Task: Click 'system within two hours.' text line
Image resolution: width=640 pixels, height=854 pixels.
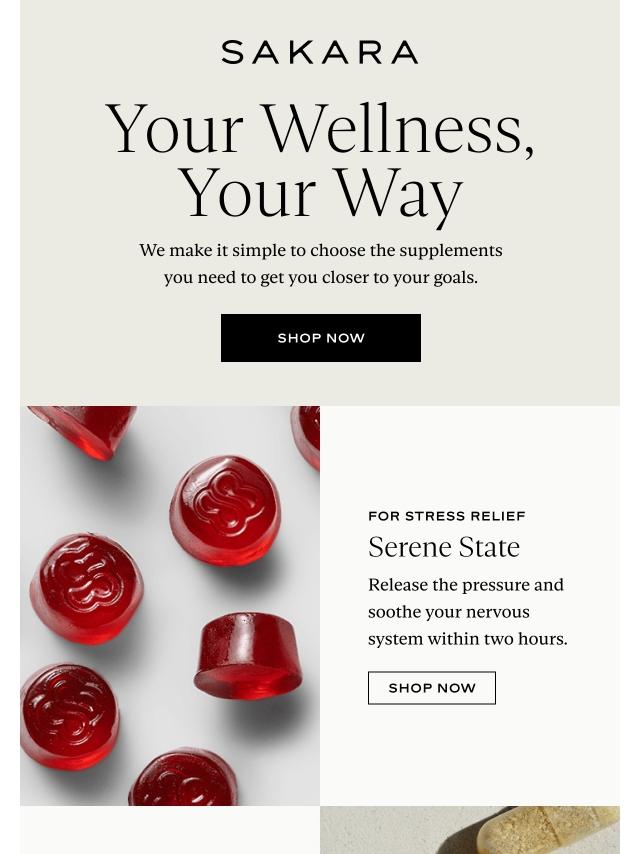Action: [x=467, y=639]
